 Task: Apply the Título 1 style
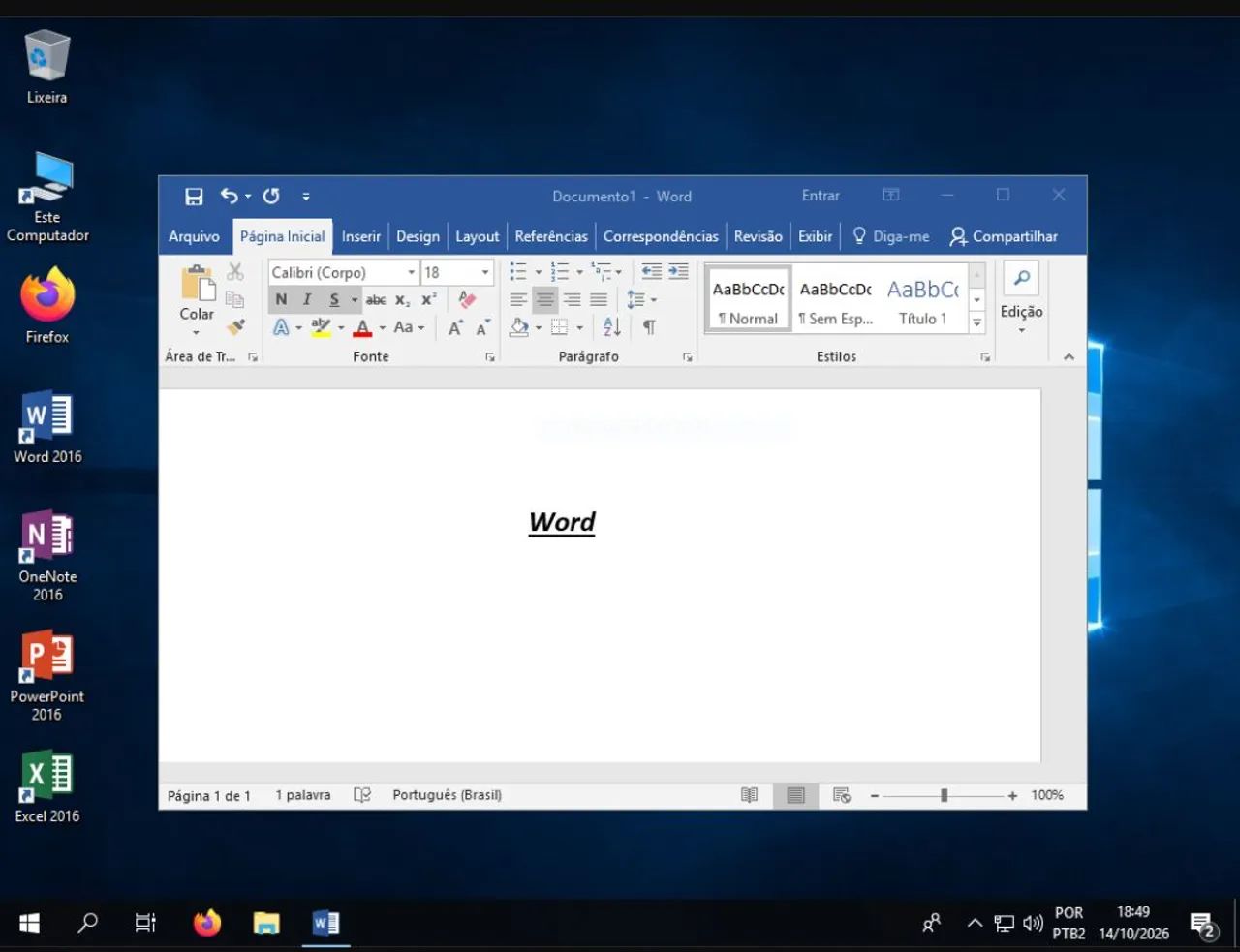(923, 299)
